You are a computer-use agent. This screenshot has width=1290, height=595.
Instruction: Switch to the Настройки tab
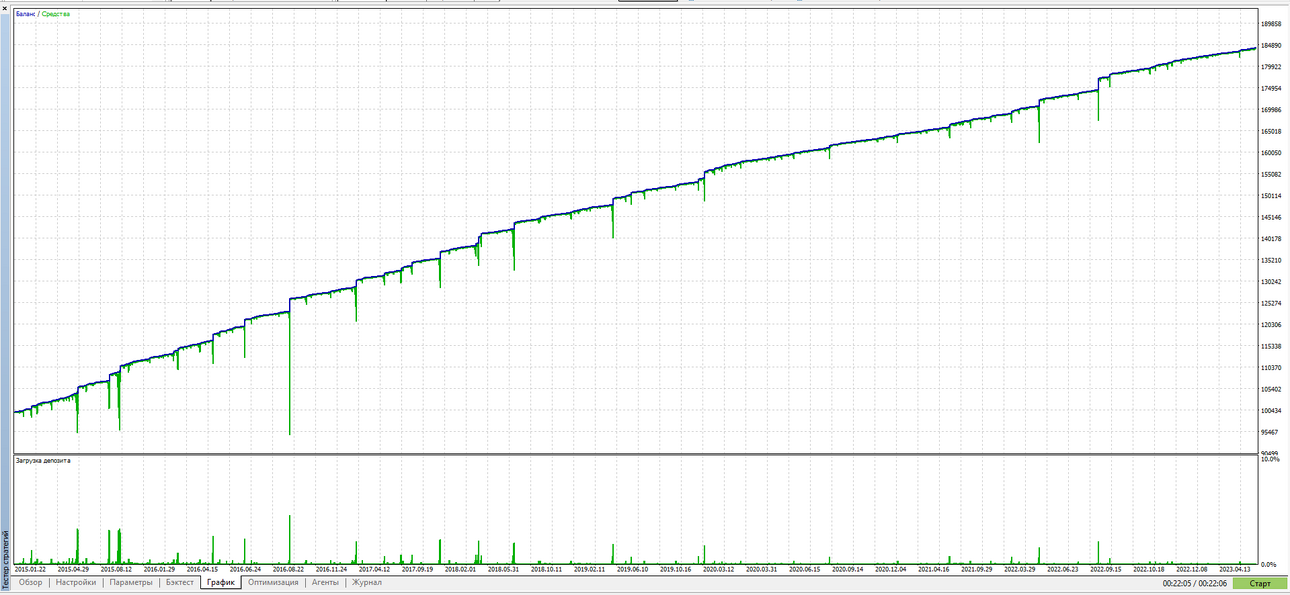[76, 582]
